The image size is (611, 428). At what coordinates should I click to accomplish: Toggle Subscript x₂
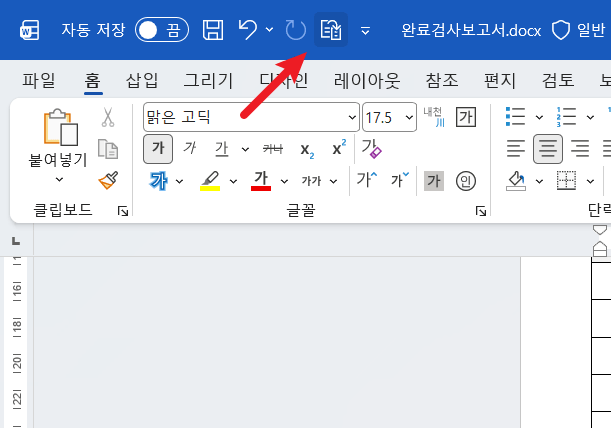[307, 150]
